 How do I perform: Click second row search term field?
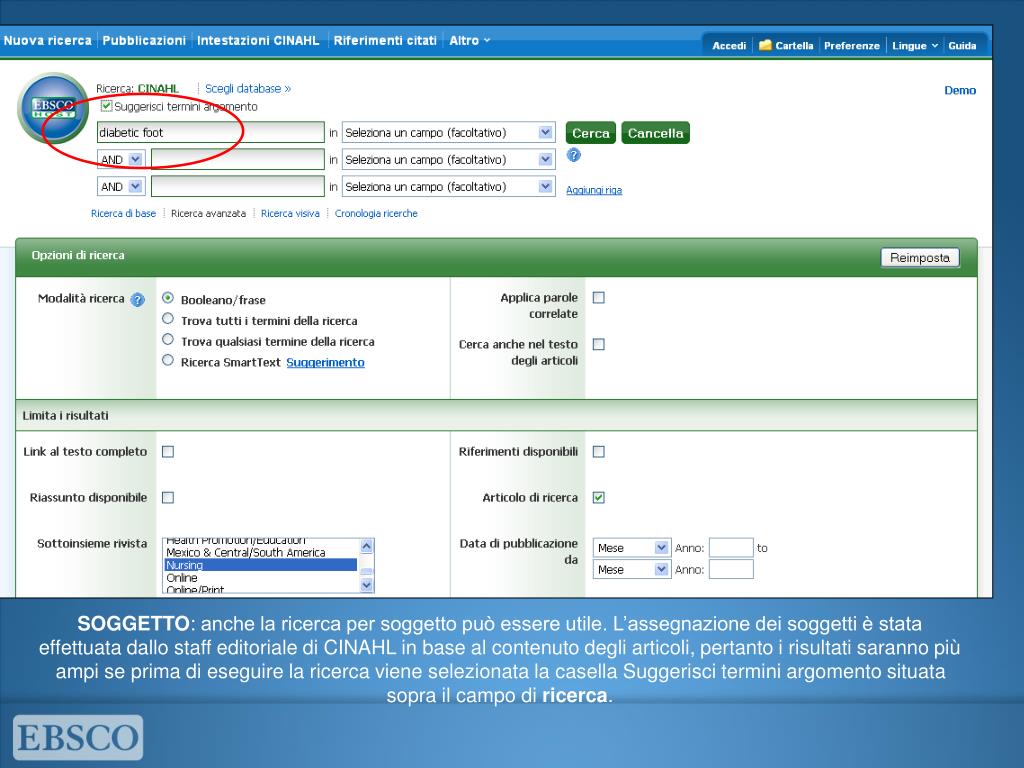pyautogui.click(x=238, y=159)
